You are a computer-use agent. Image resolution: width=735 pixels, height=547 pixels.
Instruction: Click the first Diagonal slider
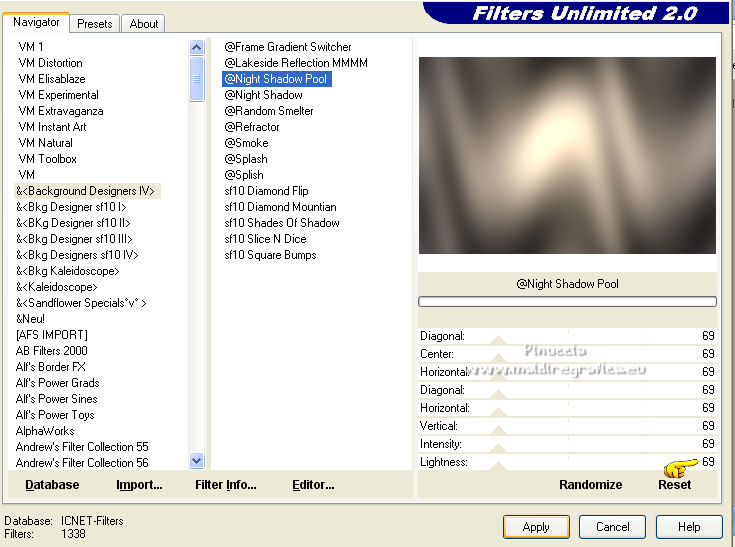tap(567, 336)
